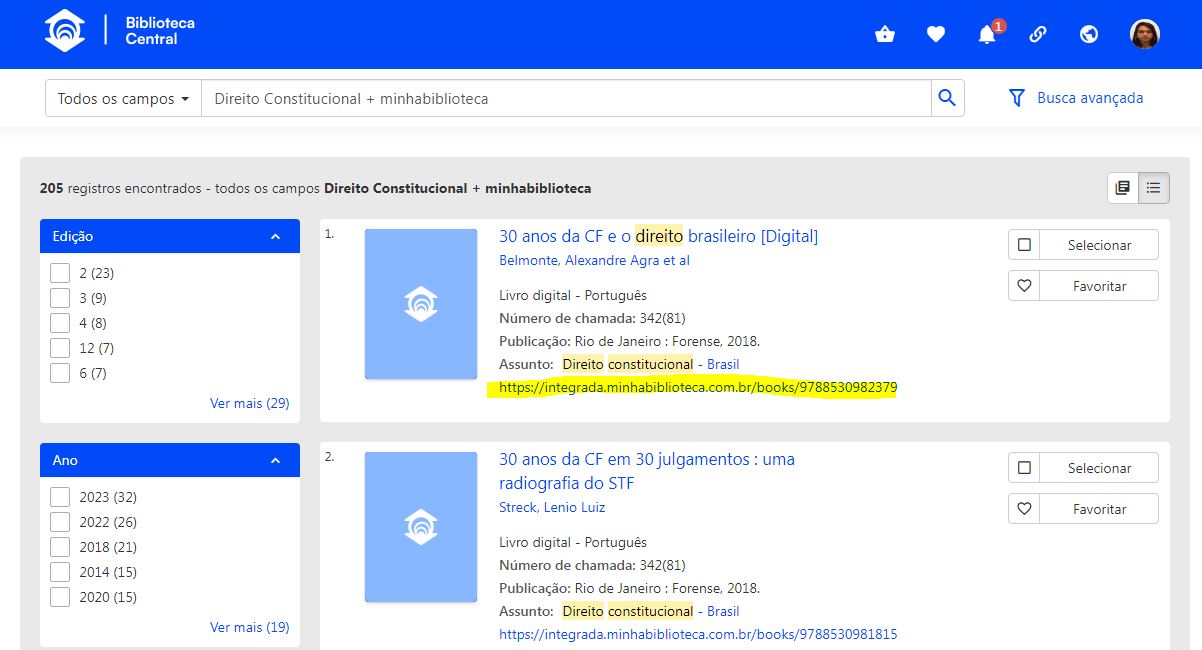Viewport: 1202px width, 650px height.
Task: Click Selecionar button on first result
Action: [x=1099, y=245]
